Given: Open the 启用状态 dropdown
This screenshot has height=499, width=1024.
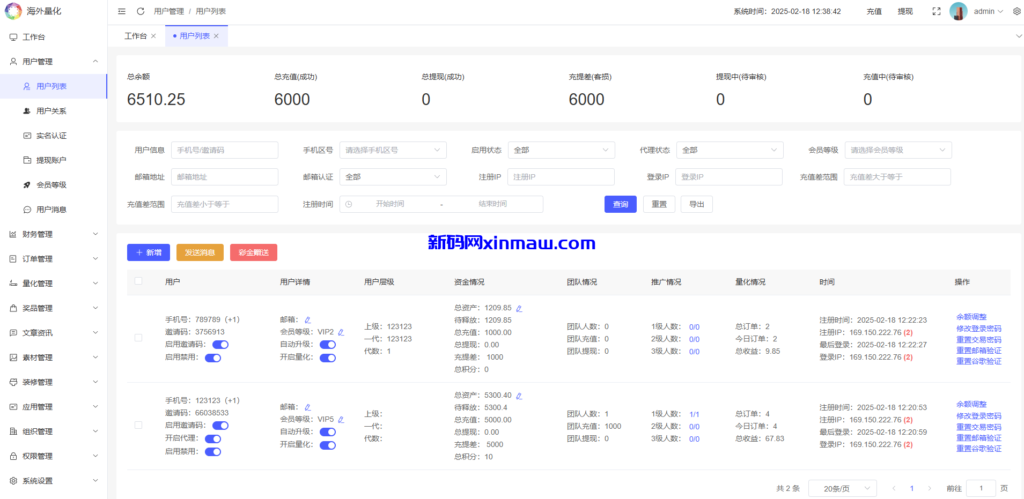Looking at the screenshot, I should 560,150.
